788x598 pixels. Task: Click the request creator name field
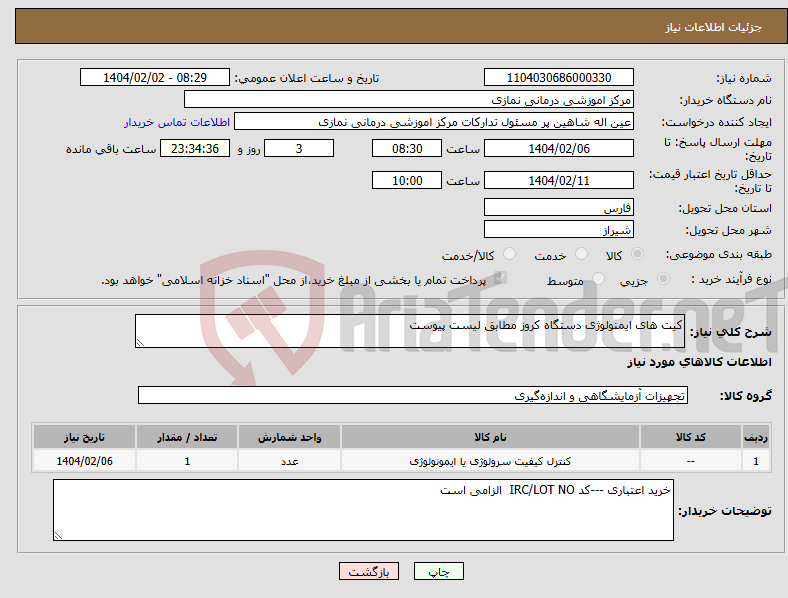[x=434, y=122]
